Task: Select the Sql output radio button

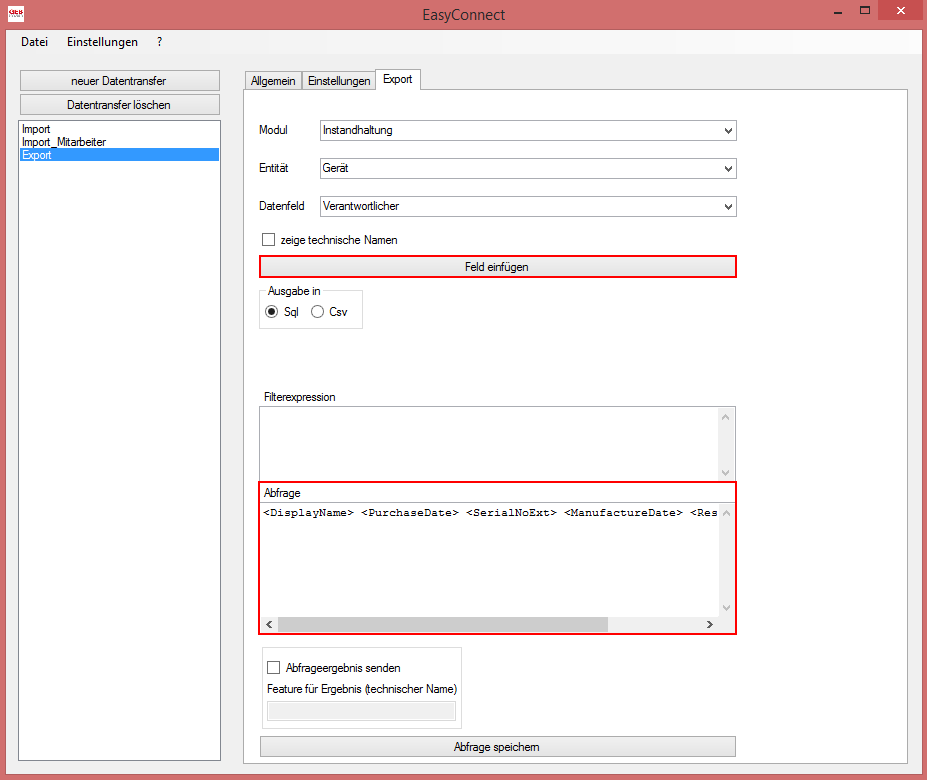Action: click(271, 311)
